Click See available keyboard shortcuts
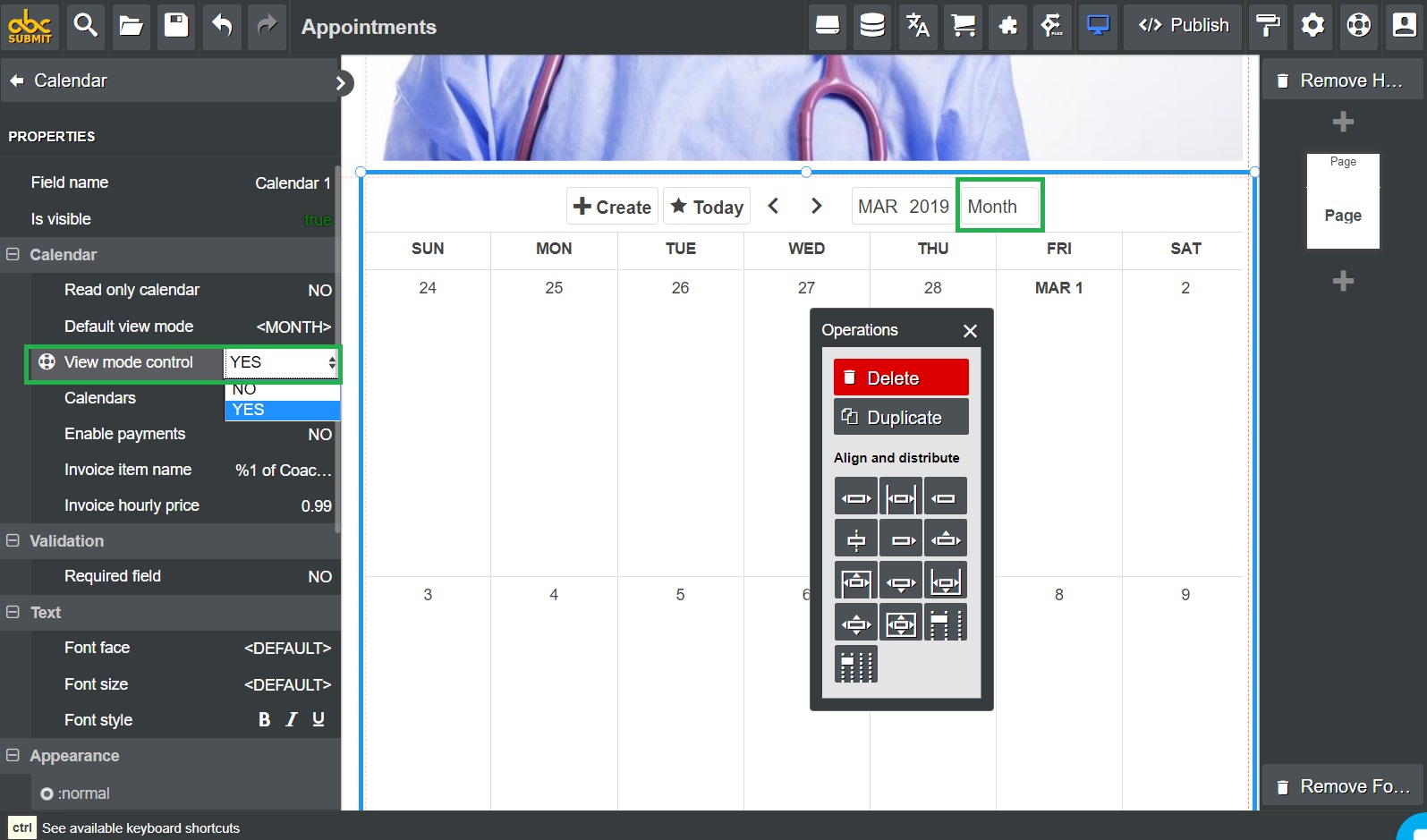Viewport: 1427px width, 840px height. click(x=140, y=828)
